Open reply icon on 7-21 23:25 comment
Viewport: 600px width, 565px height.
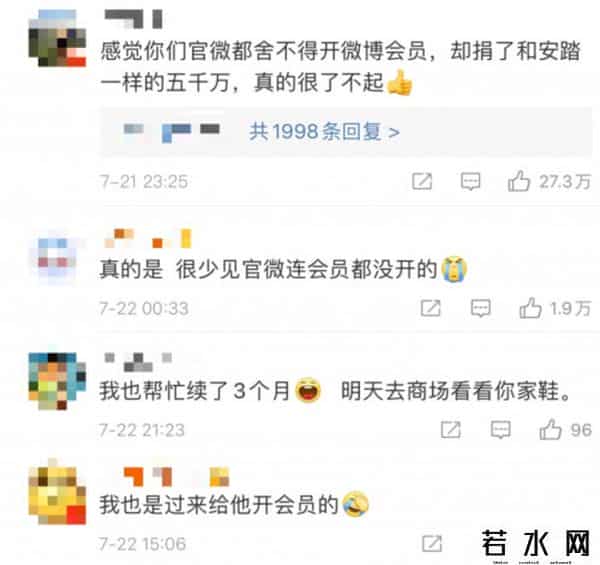[470, 181]
